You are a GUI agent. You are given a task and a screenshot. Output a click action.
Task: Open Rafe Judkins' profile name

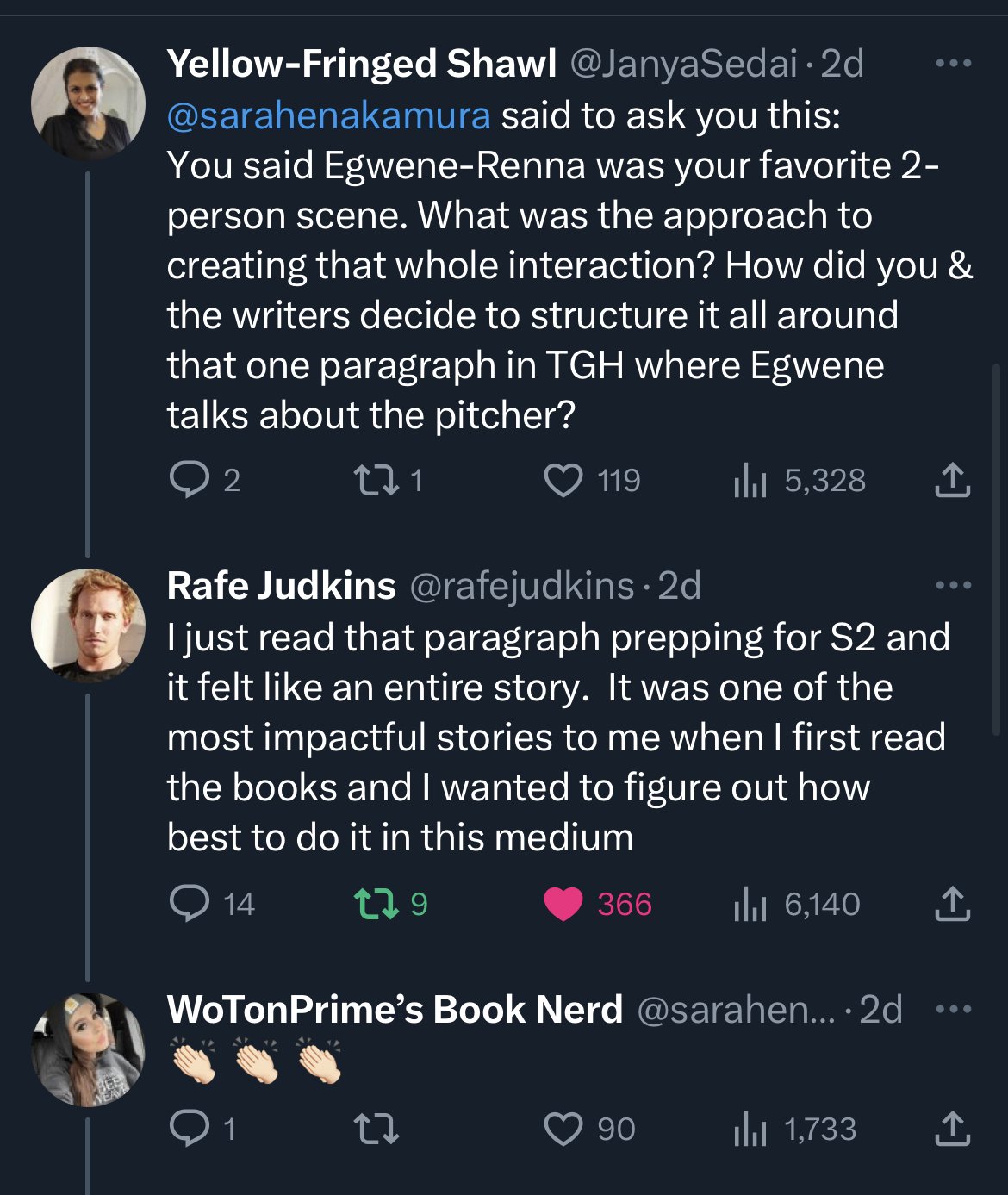click(281, 586)
